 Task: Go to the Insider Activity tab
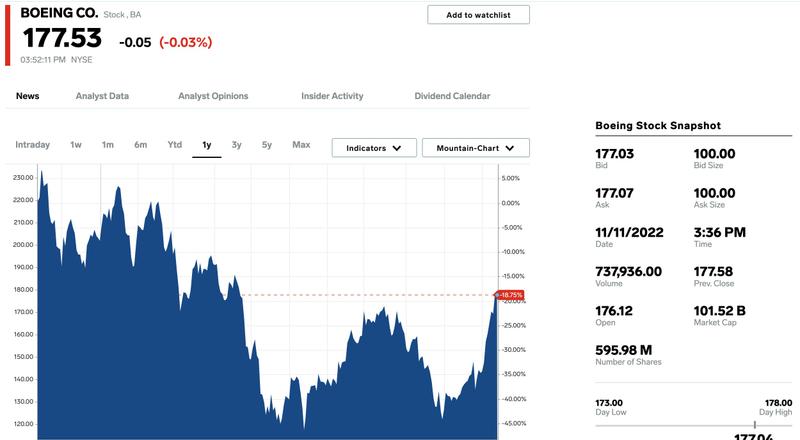pyautogui.click(x=332, y=96)
